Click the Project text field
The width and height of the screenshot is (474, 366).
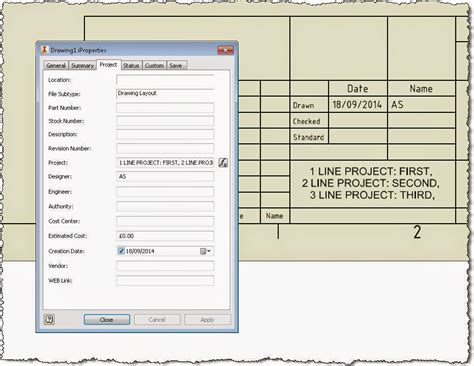(165, 163)
